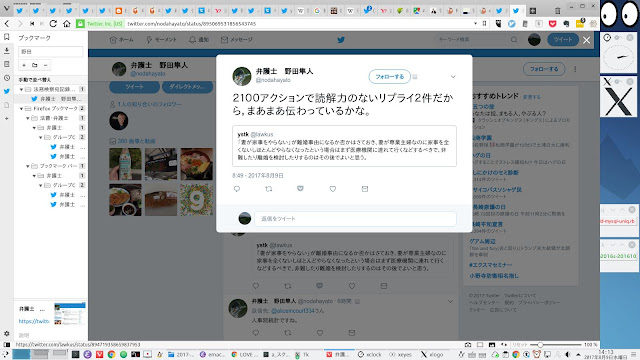640x360 pixels.
Task: Open the メッセージ tab on Twitter
Action: coord(237,40)
